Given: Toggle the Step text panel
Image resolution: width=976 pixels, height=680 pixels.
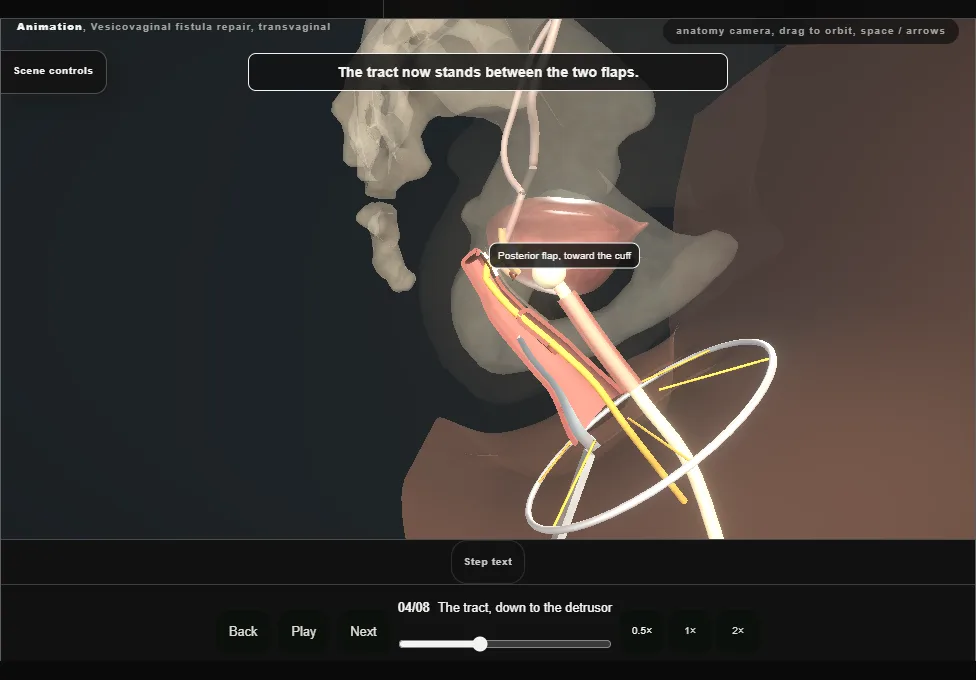Looking at the screenshot, I should point(488,562).
